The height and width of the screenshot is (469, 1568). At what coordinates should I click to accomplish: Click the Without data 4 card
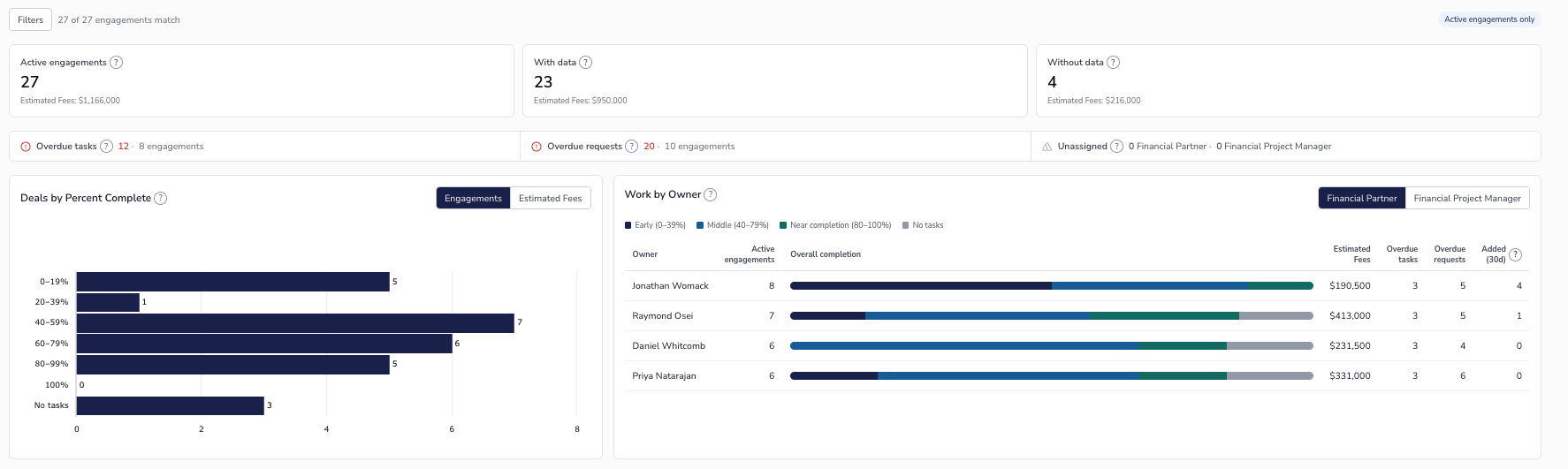click(1289, 81)
